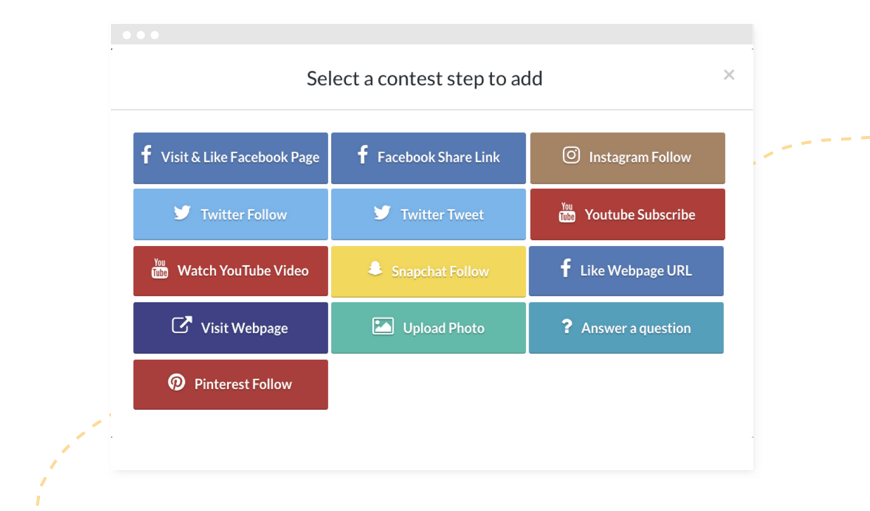Select the Upload Photo step
Viewport: 870px width, 511px height.
click(428, 328)
